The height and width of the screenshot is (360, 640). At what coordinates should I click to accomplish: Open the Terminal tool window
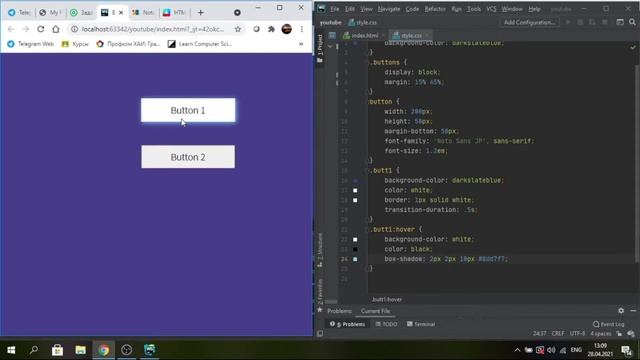421,324
